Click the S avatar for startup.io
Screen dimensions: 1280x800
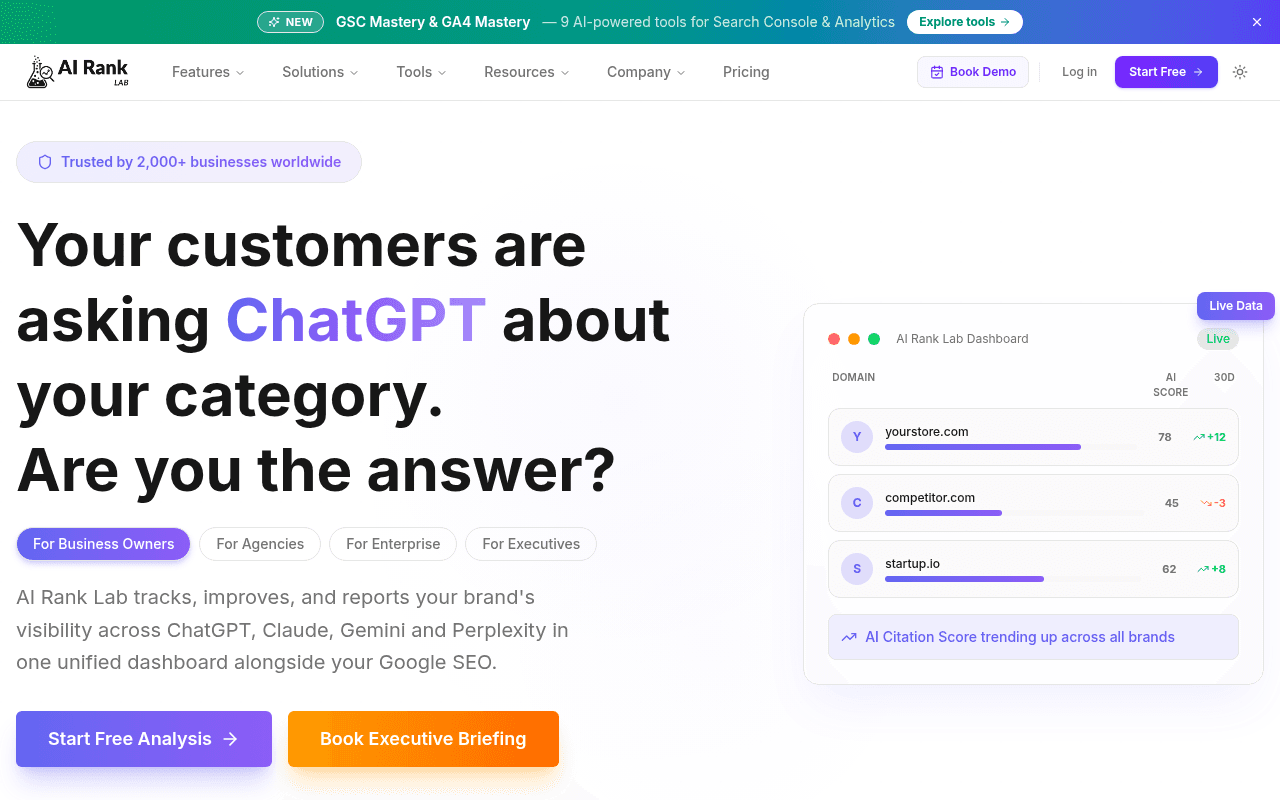point(857,568)
